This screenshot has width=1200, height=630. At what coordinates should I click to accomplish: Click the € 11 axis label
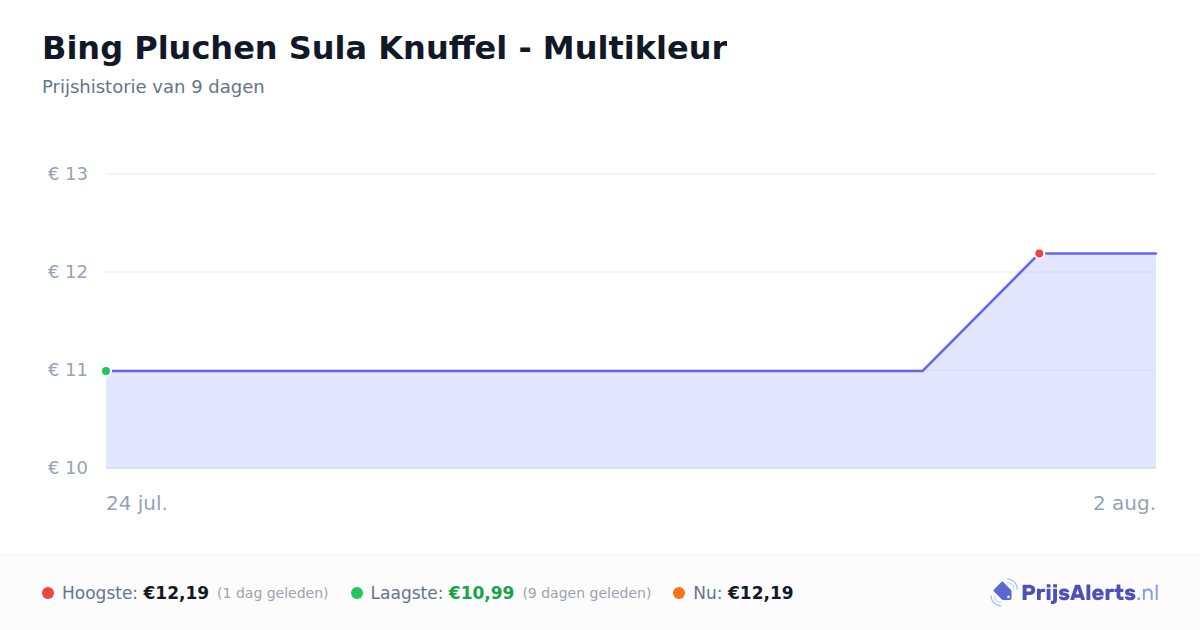tap(68, 370)
